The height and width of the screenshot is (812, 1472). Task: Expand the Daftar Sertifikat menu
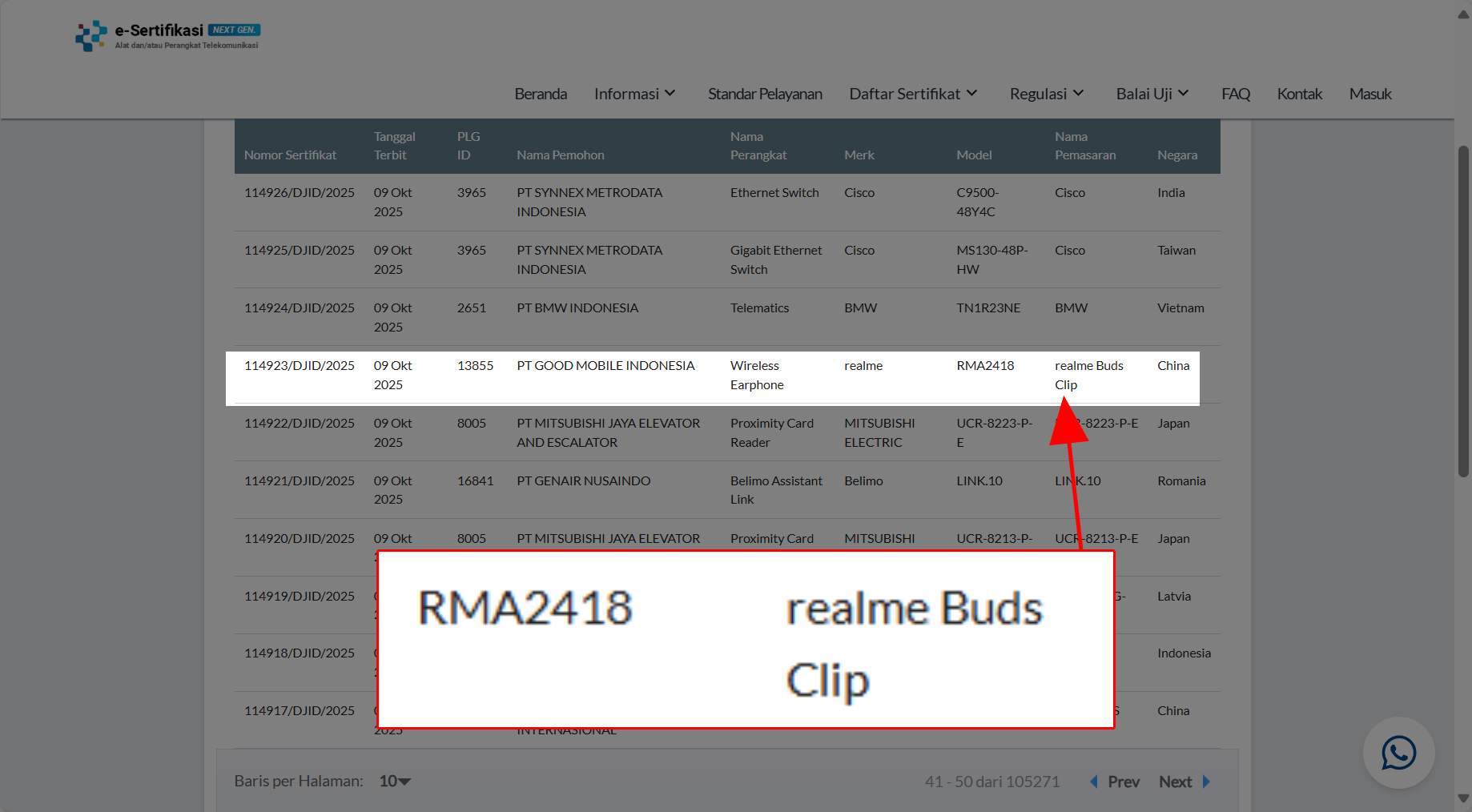click(x=914, y=94)
